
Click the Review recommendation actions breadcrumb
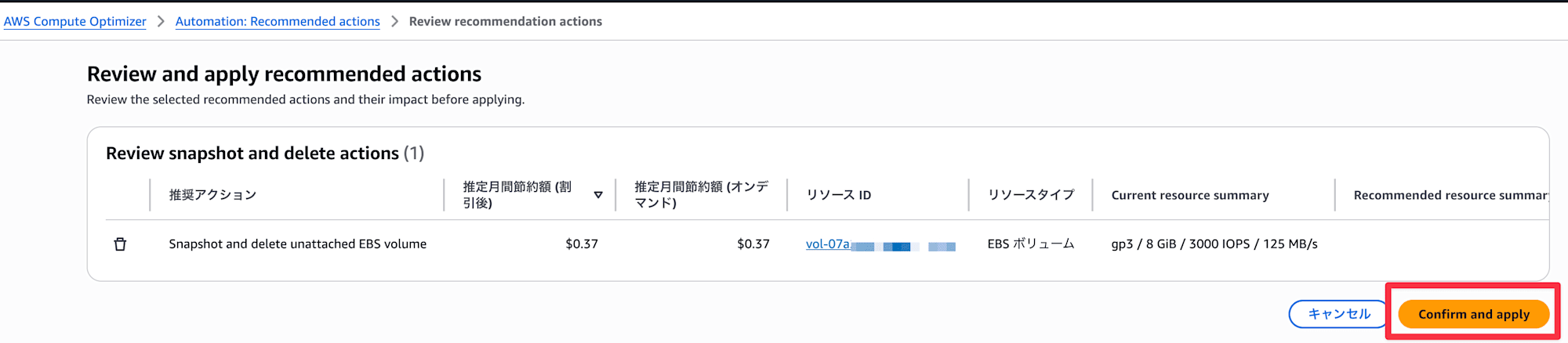[506, 22]
